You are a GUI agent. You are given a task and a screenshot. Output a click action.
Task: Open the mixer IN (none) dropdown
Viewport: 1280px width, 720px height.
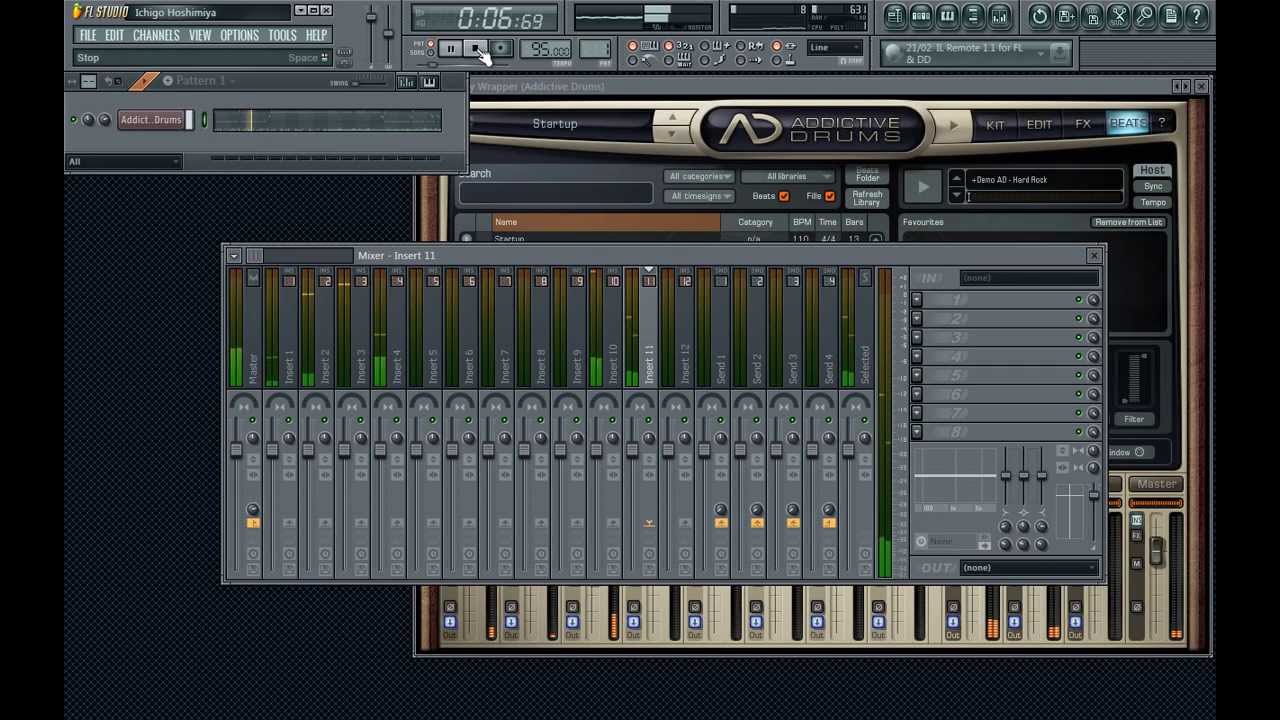point(1029,278)
